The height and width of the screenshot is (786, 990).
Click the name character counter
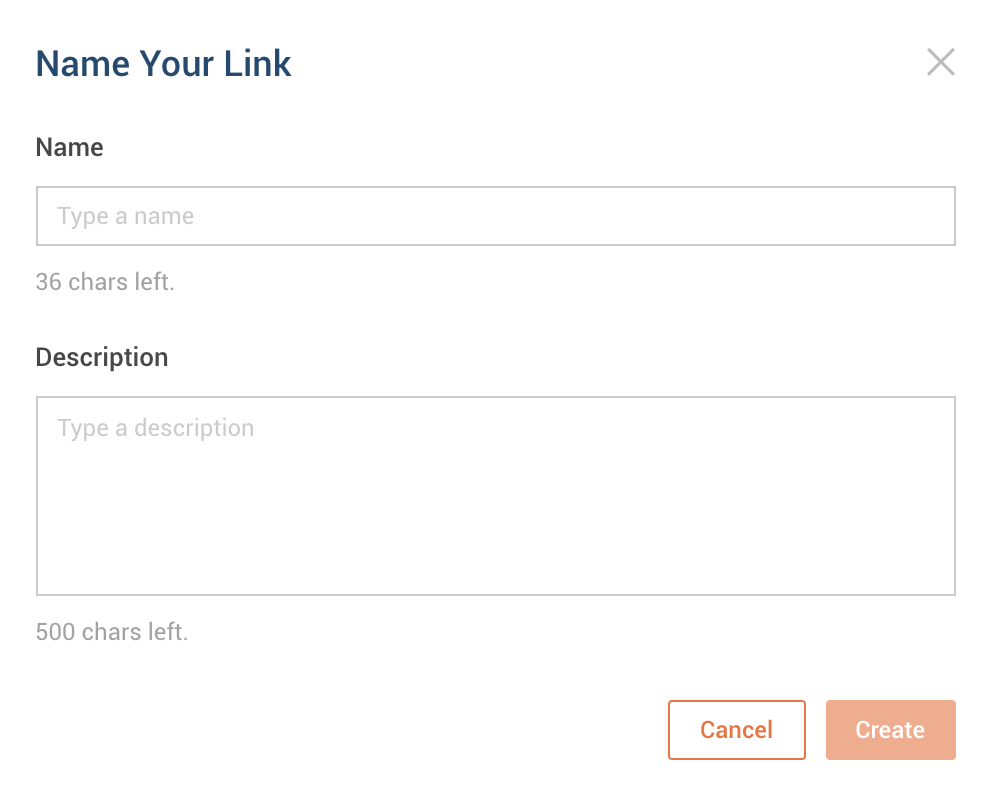pos(105,282)
